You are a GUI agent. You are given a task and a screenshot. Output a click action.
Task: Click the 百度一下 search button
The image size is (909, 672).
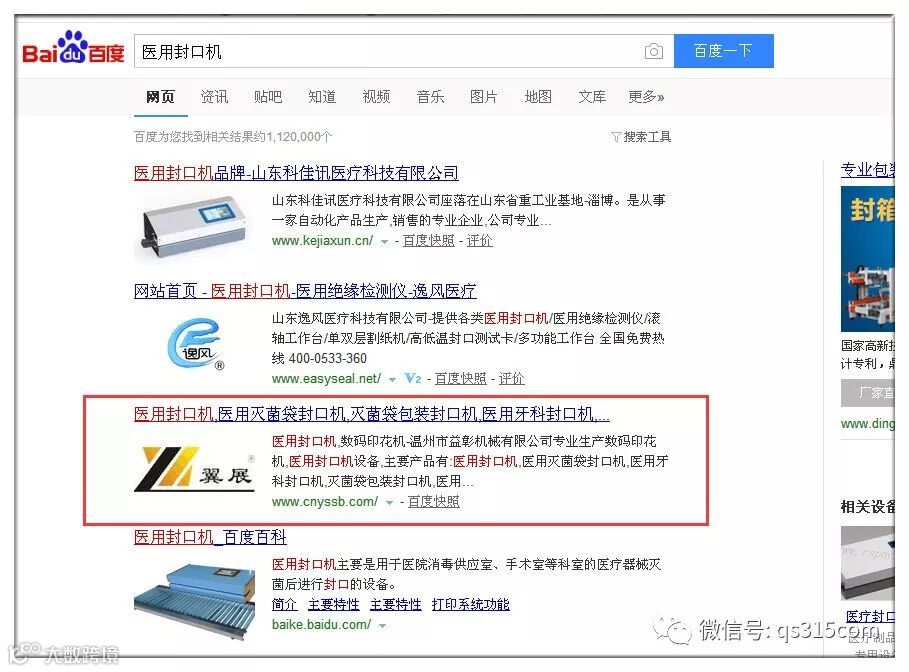tap(723, 51)
